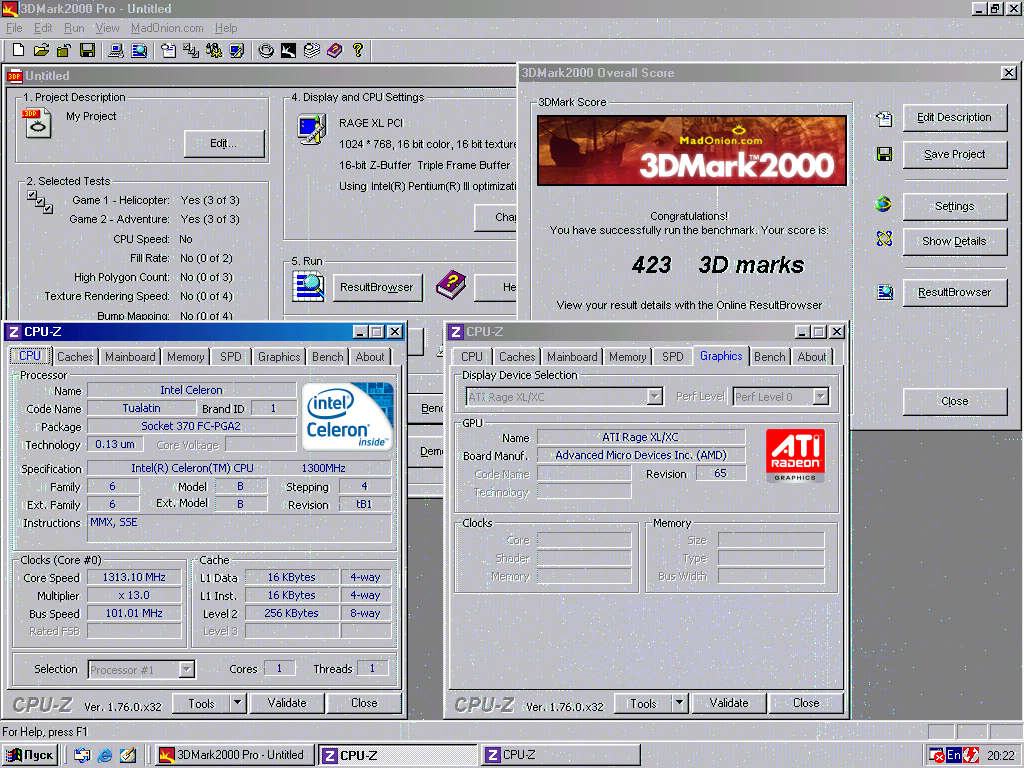Open project description toolbar icon
The width and height of the screenshot is (1024, 768).
pyautogui.click(x=168, y=50)
